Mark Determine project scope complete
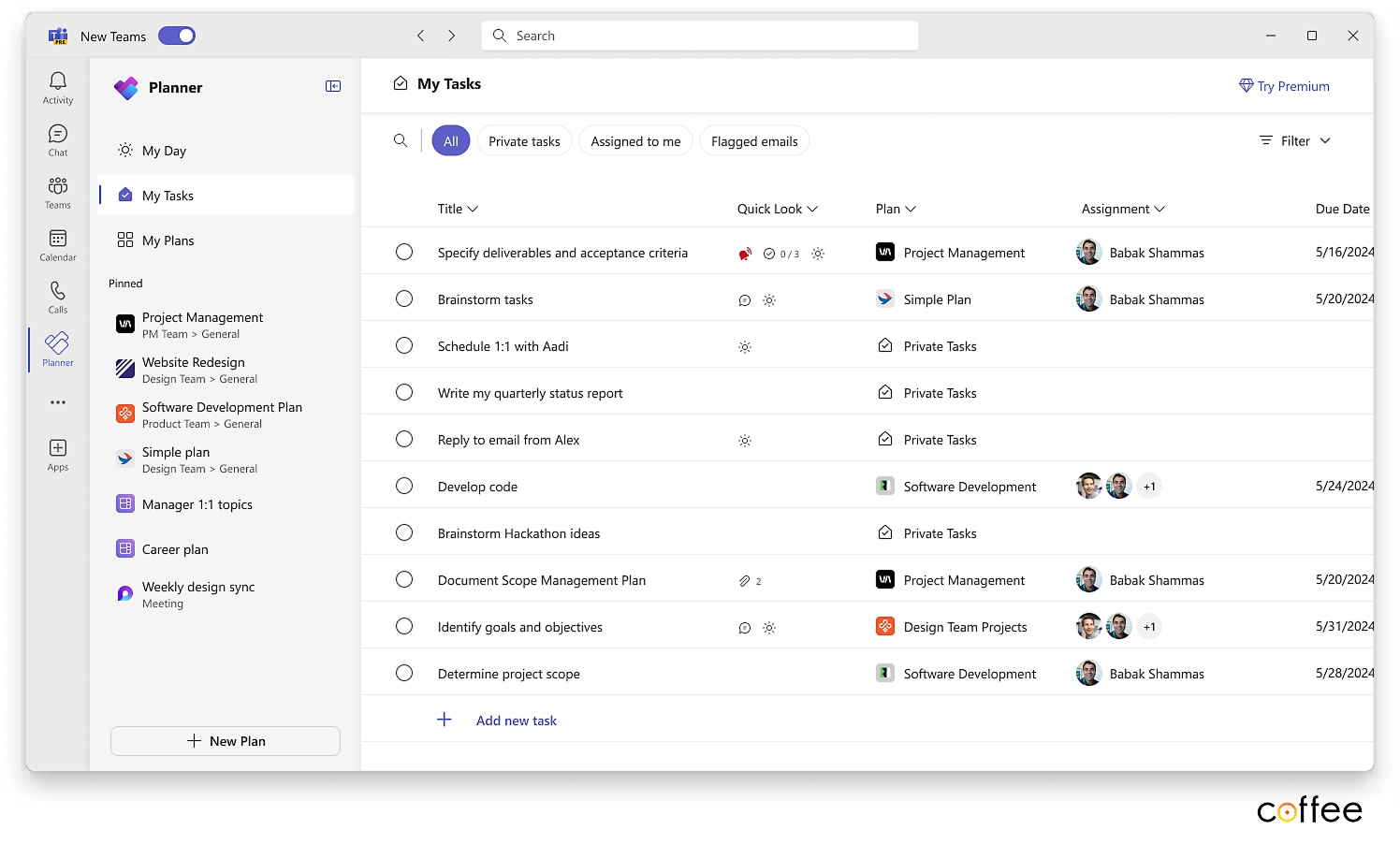Viewport: 1400px width, 859px height. pyautogui.click(x=404, y=673)
